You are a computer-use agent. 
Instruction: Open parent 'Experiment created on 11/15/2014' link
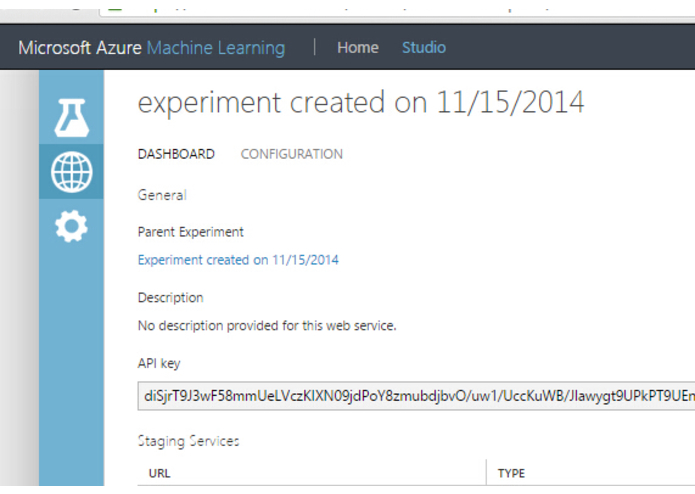tap(238, 260)
